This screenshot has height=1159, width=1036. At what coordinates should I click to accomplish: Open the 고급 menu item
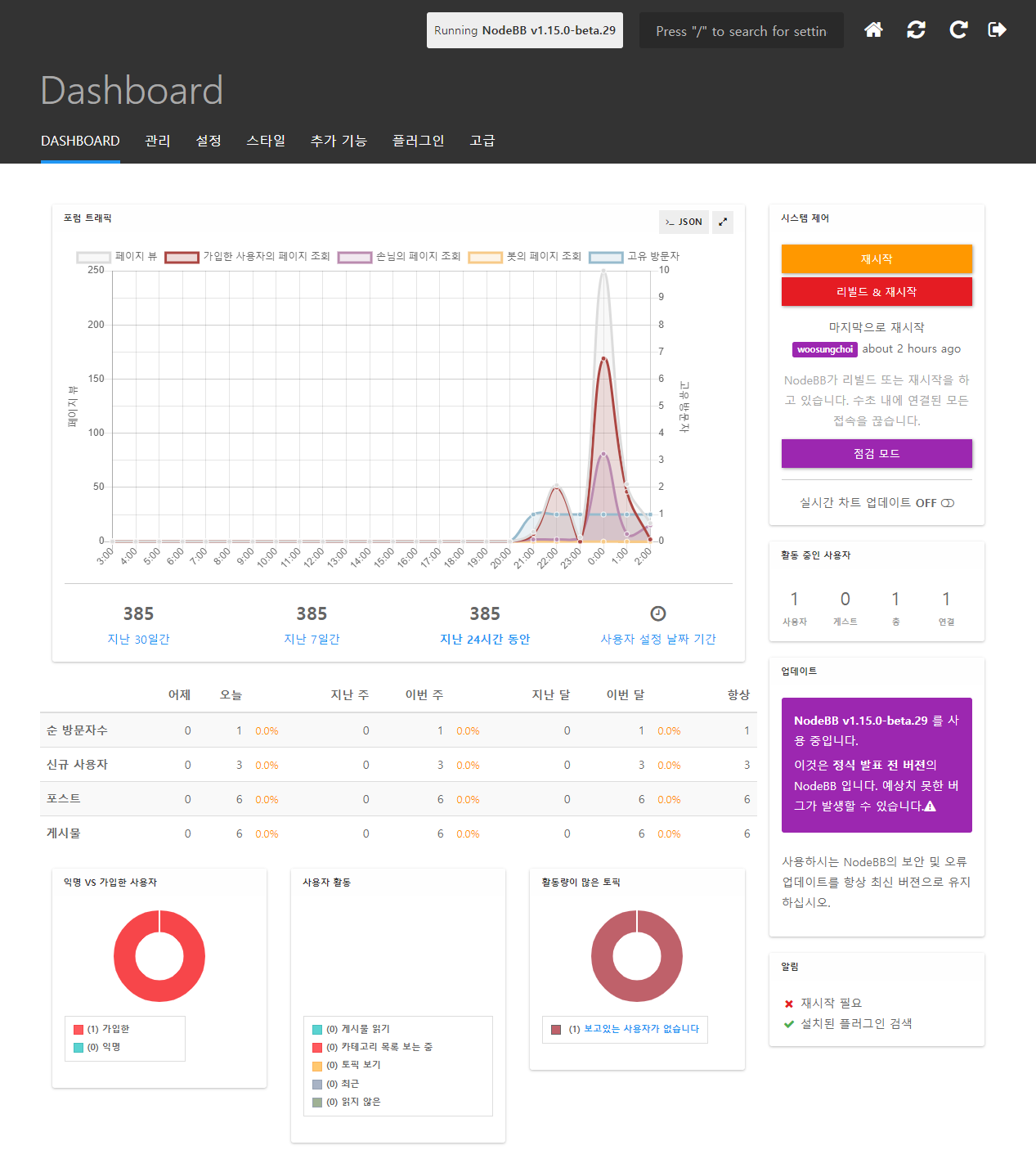(482, 141)
